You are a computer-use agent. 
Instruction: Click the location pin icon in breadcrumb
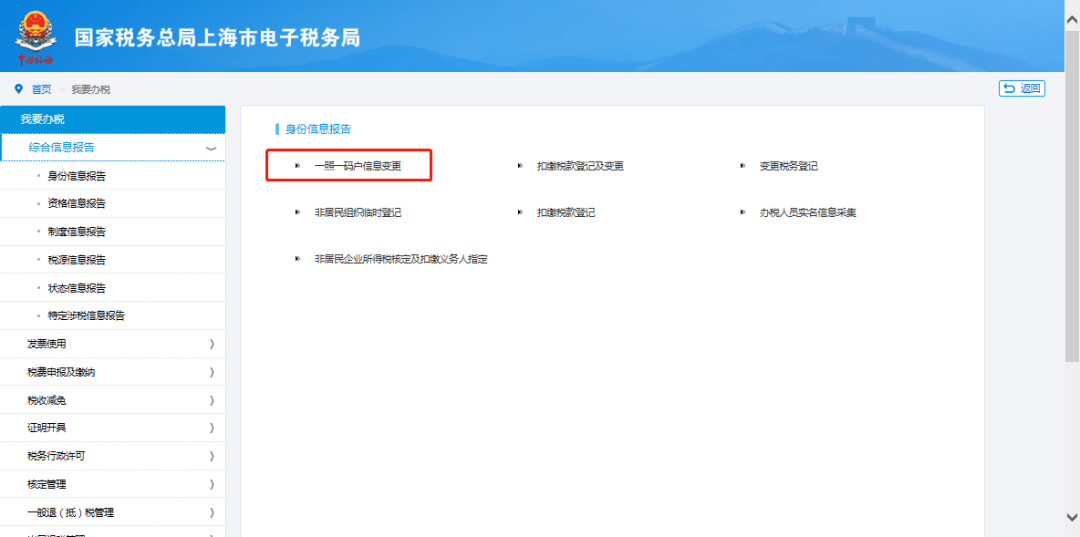(19, 89)
